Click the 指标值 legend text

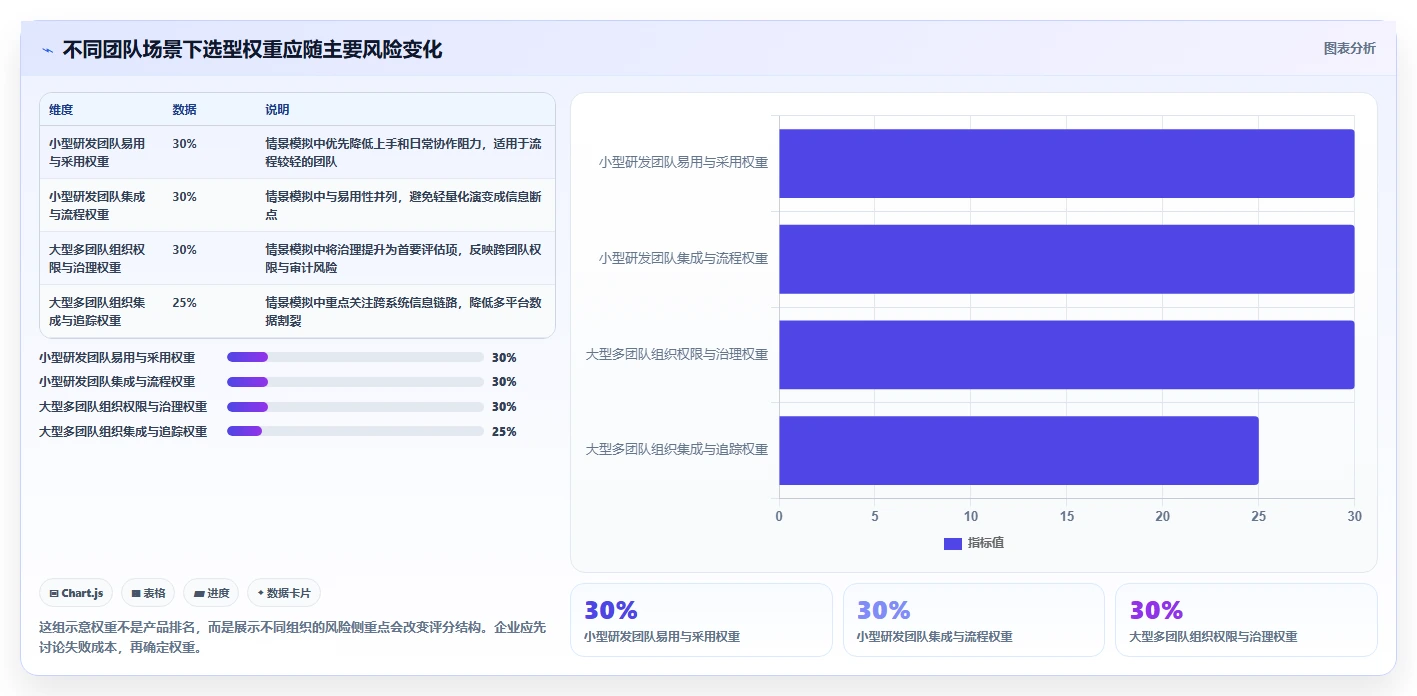point(986,543)
